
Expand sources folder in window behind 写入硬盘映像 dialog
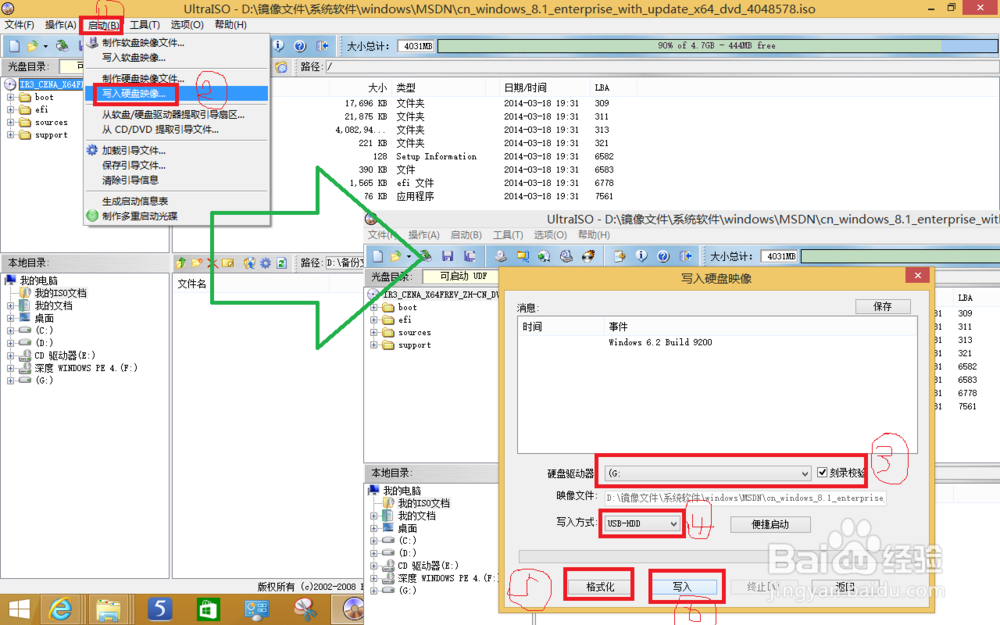[x=374, y=332]
